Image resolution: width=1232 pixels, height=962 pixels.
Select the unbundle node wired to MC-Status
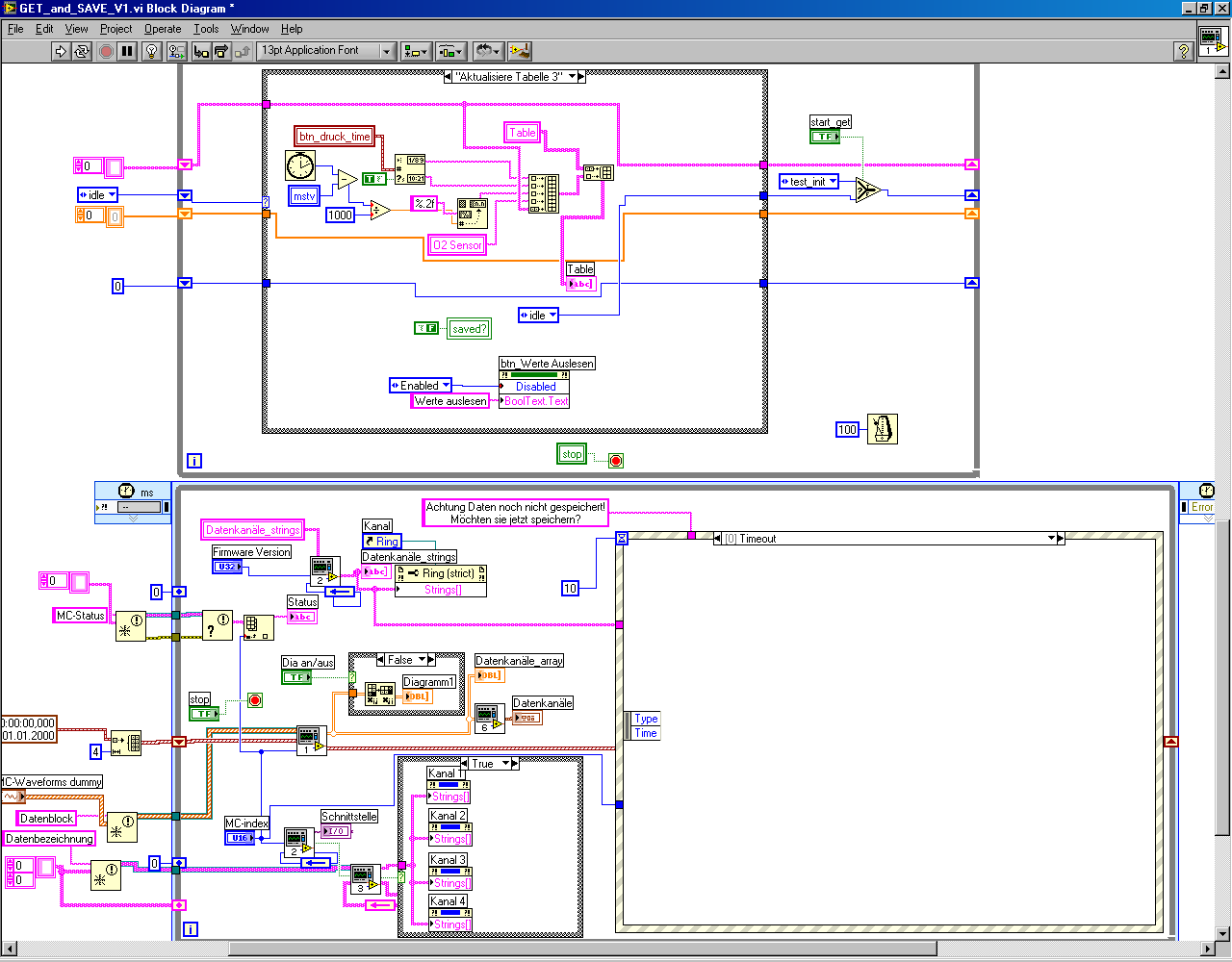point(131,627)
